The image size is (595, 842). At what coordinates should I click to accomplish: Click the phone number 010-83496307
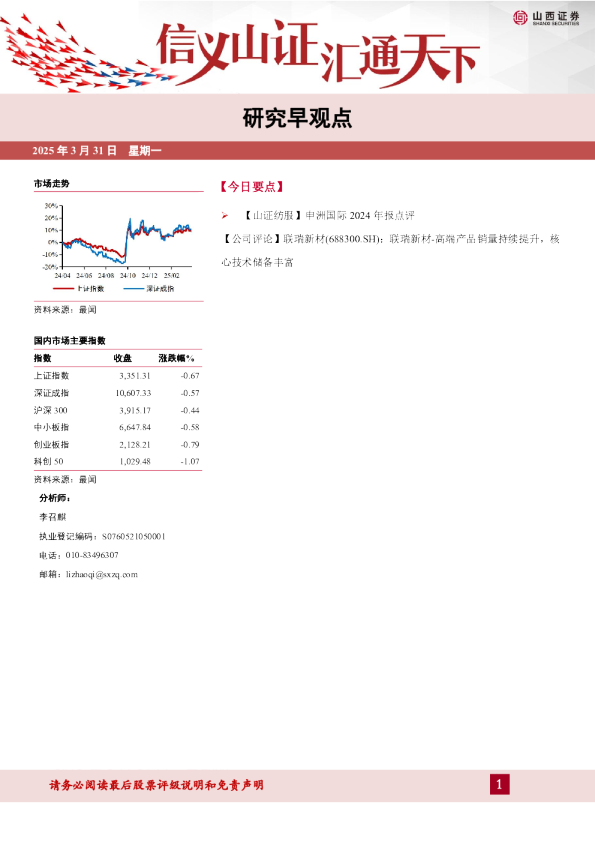92,555
